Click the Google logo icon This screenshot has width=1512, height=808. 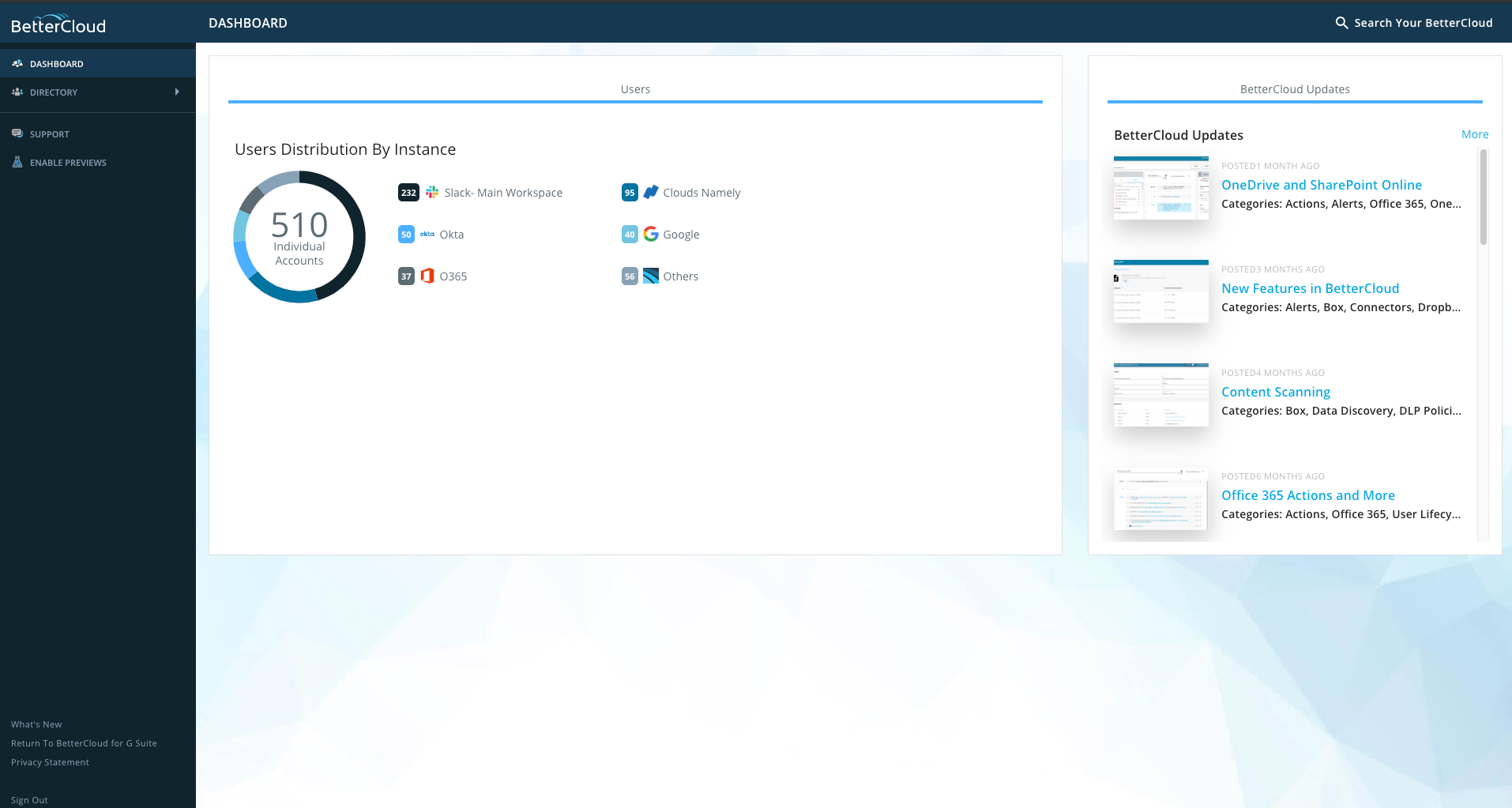651,234
